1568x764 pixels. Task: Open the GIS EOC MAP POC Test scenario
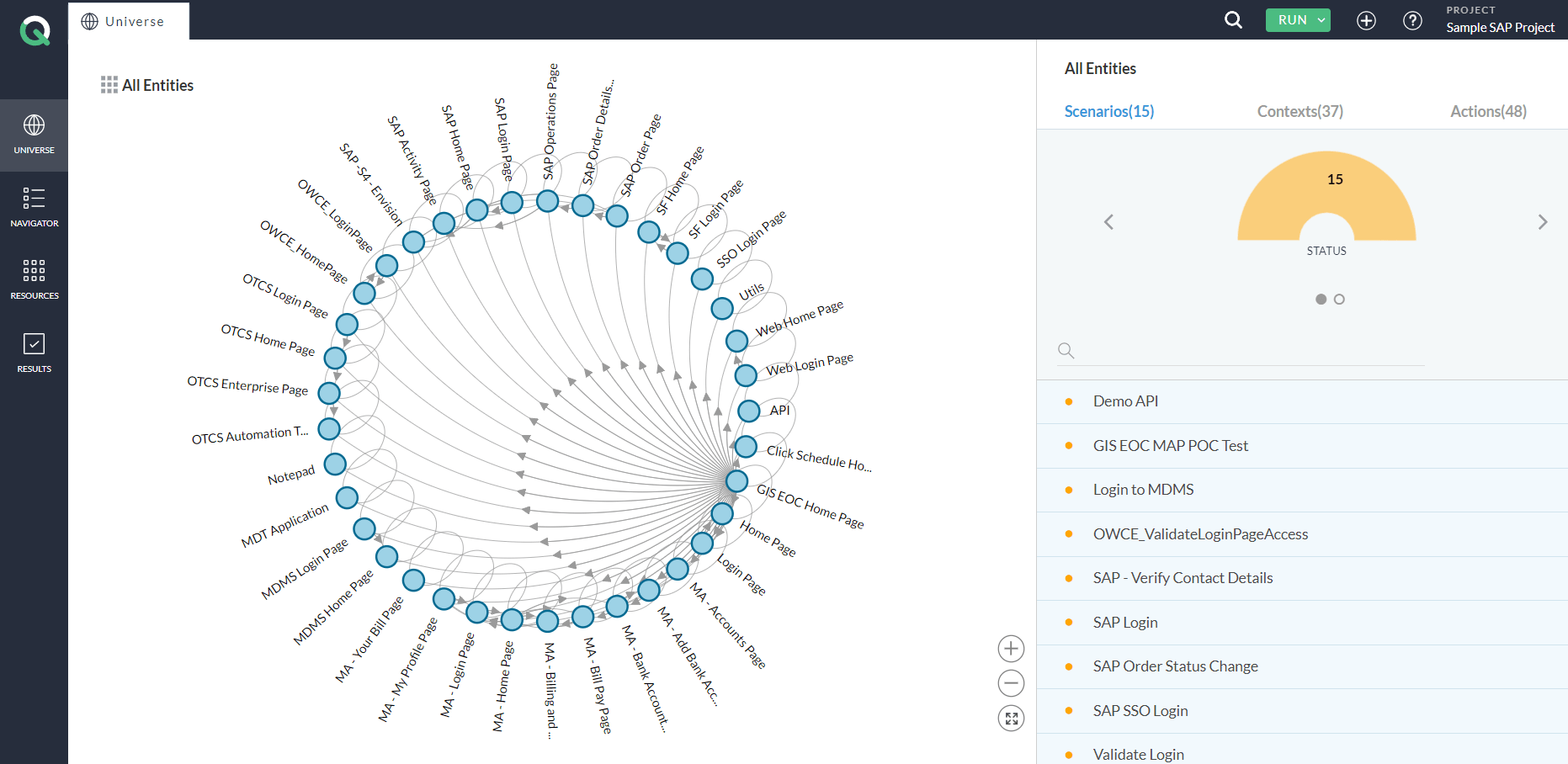tap(1302, 446)
